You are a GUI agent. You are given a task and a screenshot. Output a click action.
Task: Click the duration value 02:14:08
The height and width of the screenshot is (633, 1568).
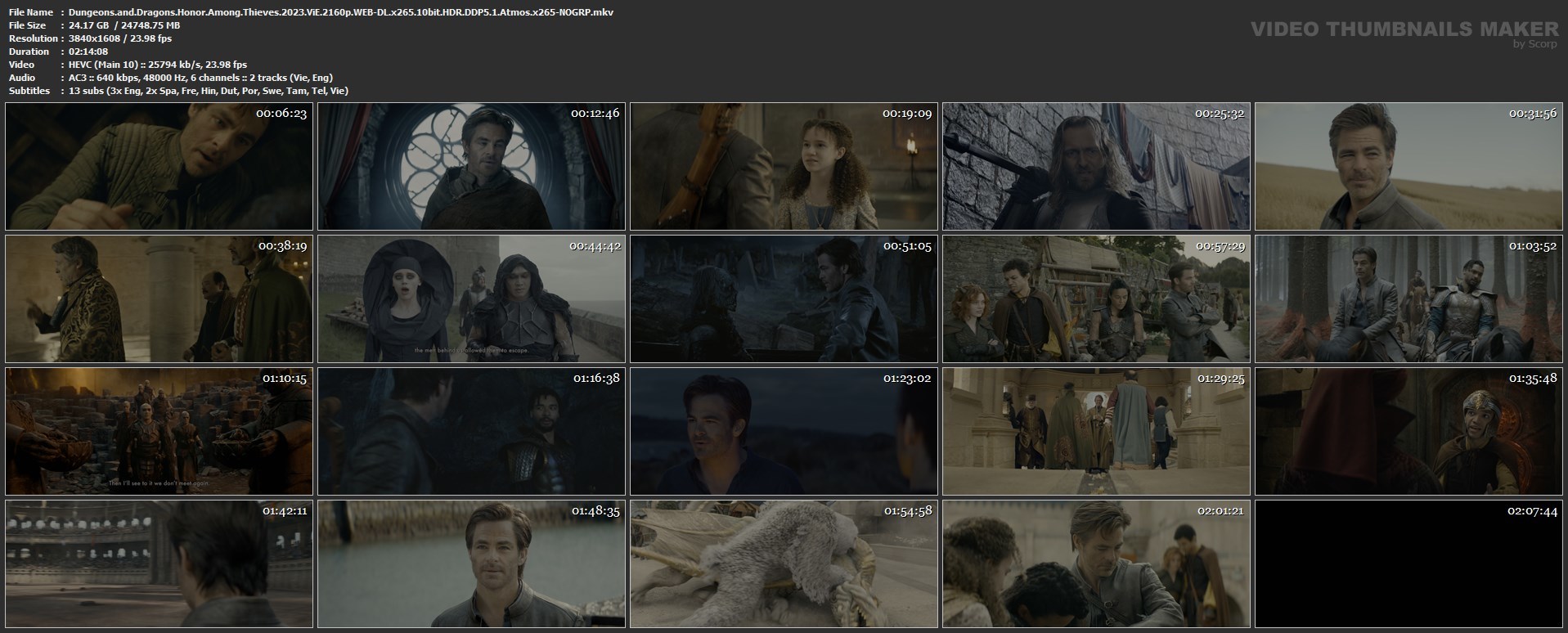(88, 52)
